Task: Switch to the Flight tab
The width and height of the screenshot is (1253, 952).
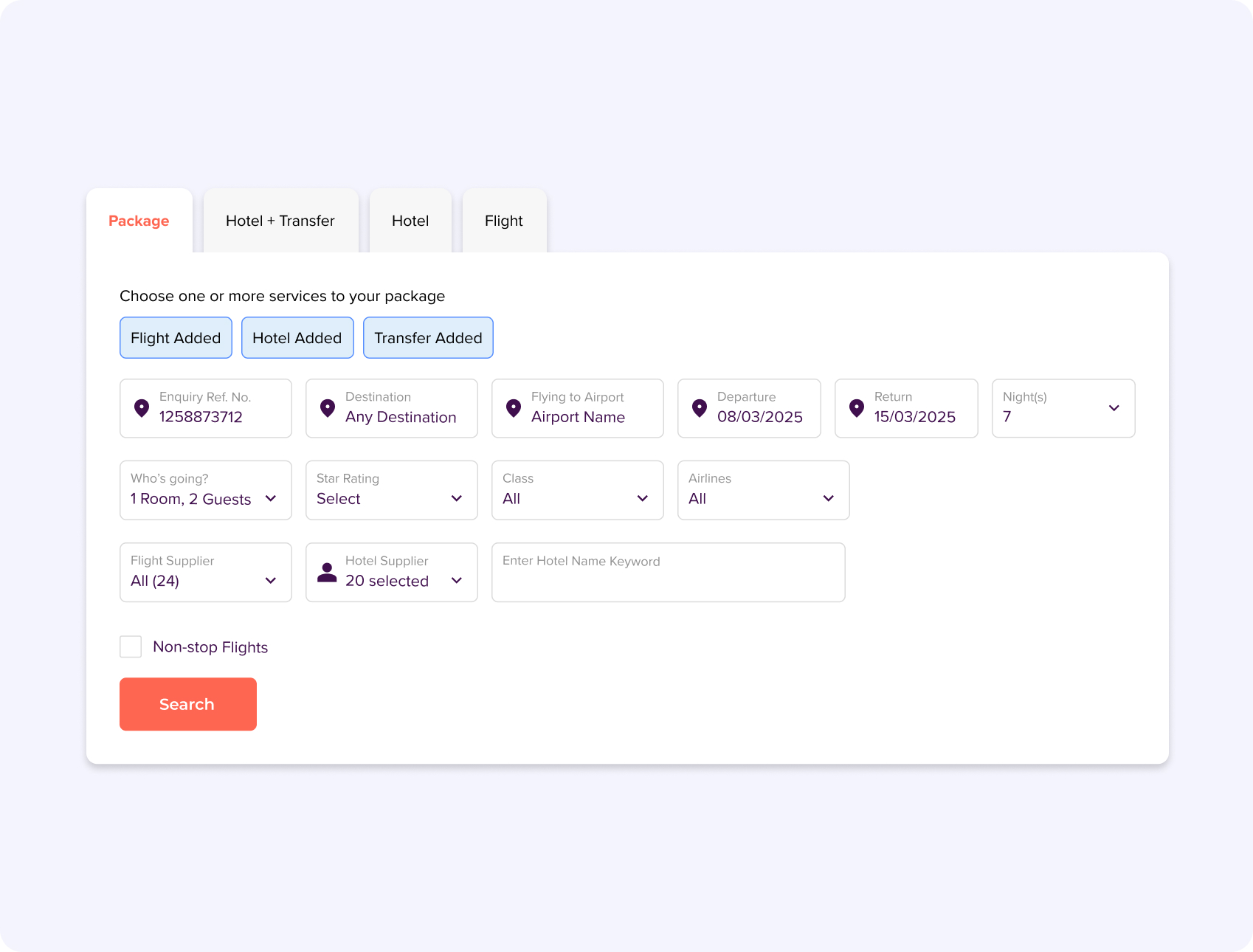Action: (x=504, y=221)
